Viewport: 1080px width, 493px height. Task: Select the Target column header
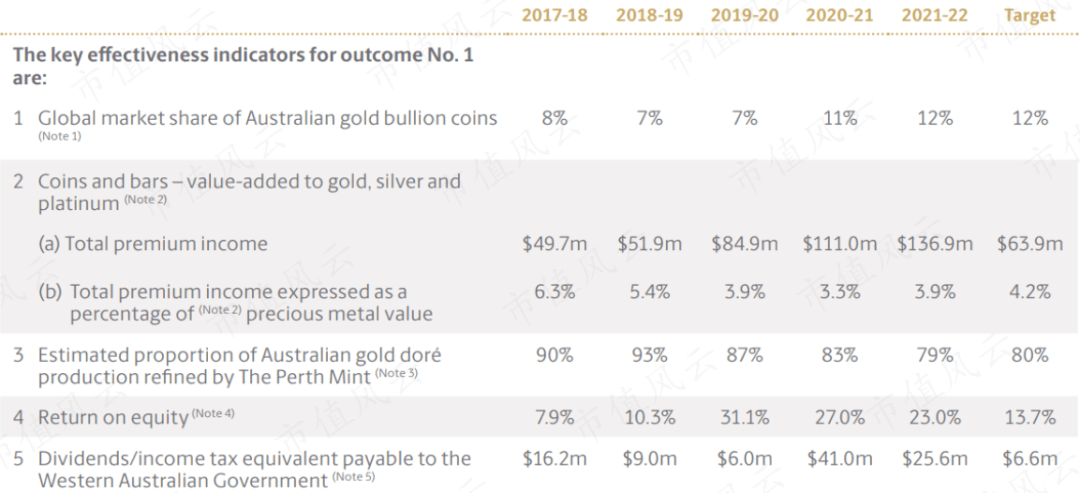1029,15
